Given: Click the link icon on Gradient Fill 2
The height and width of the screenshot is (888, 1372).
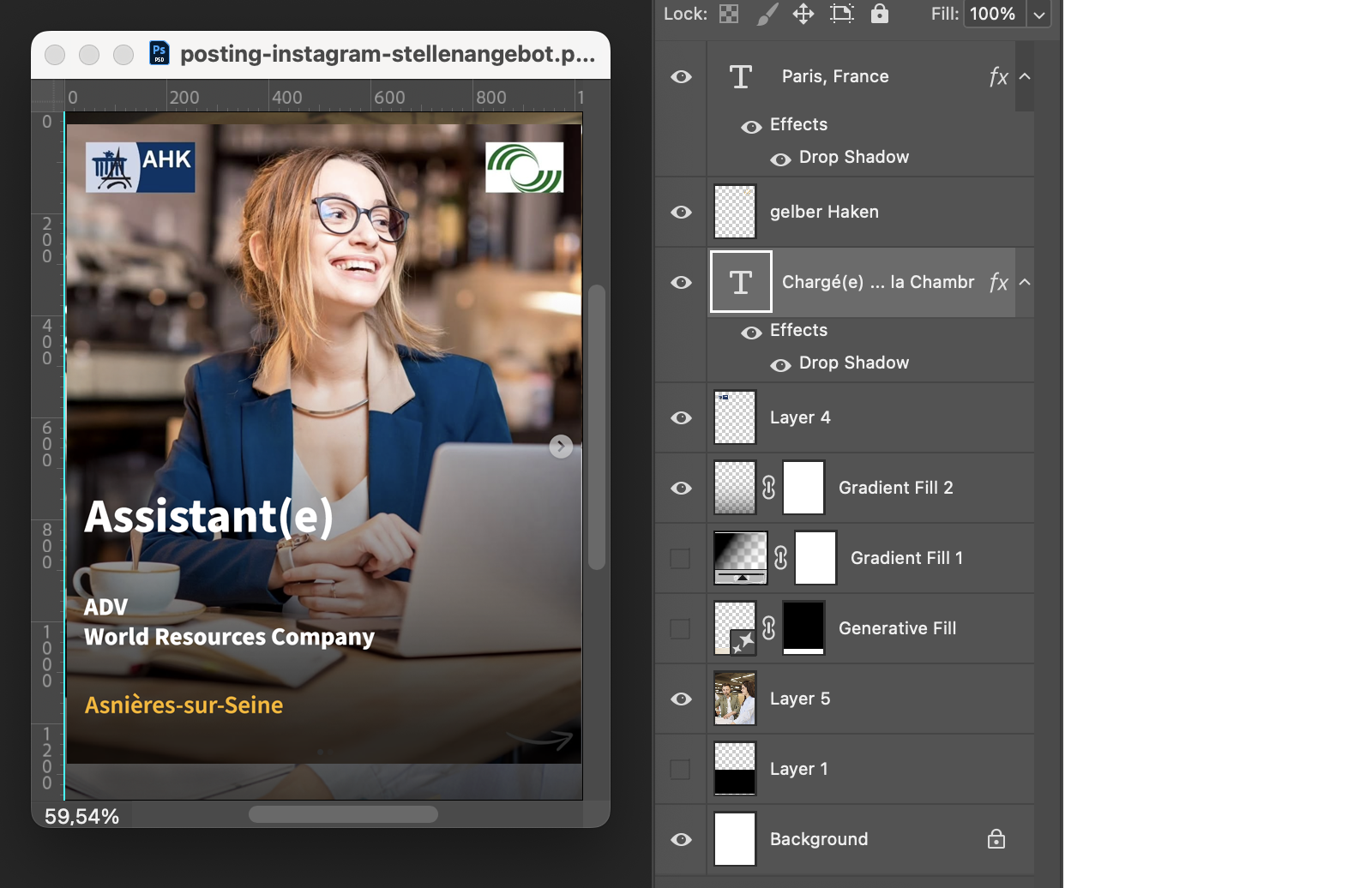Looking at the screenshot, I should click(769, 488).
